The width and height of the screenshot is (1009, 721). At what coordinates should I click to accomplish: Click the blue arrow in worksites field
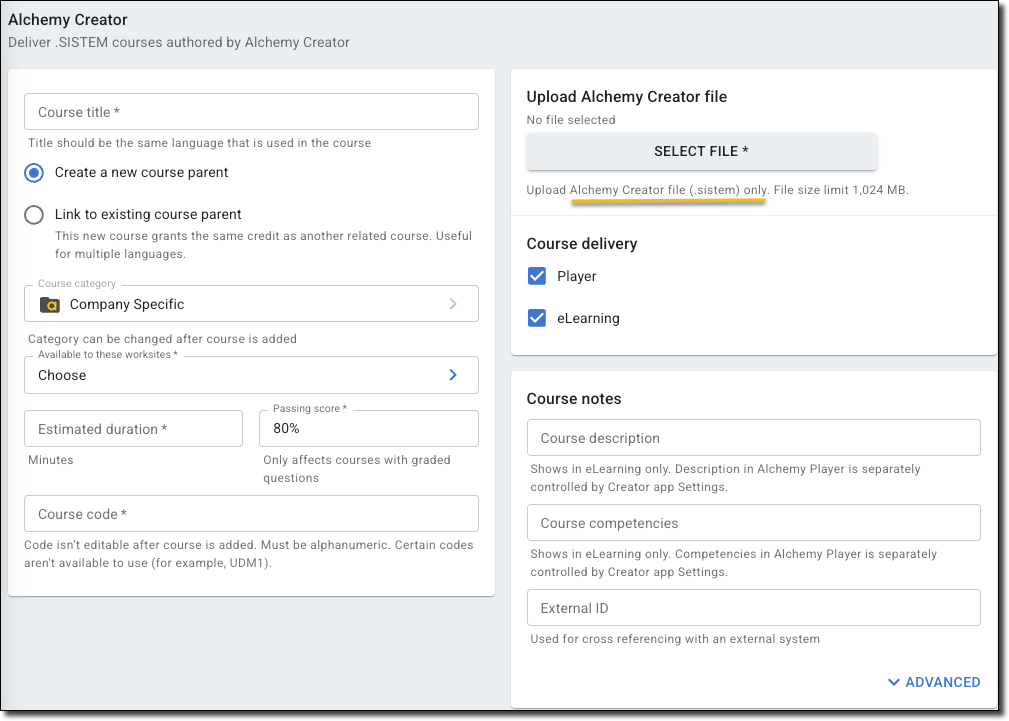(x=453, y=375)
